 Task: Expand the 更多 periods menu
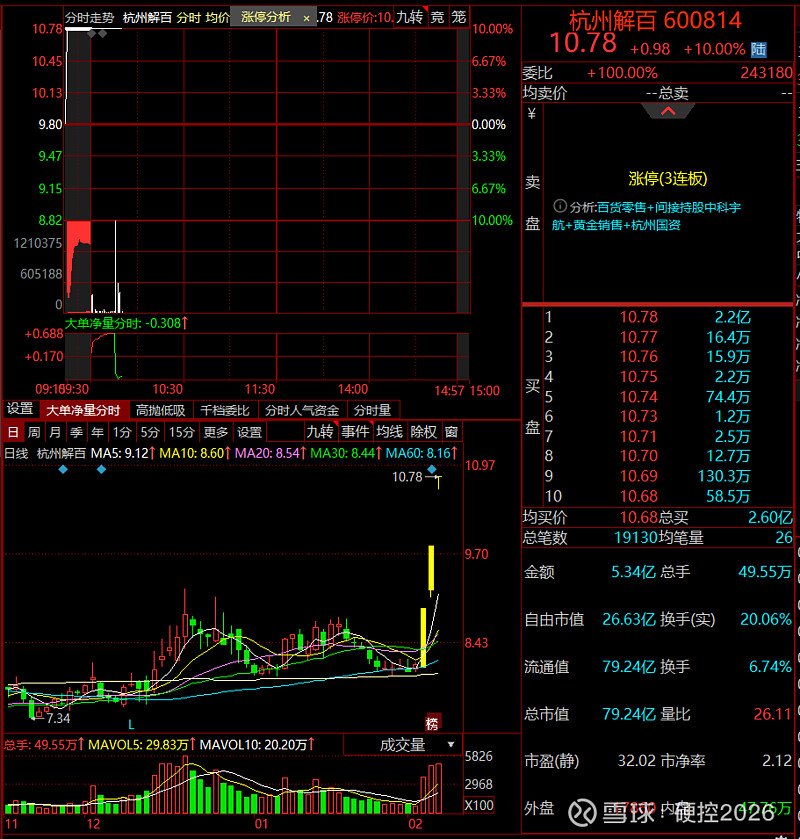(216, 432)
